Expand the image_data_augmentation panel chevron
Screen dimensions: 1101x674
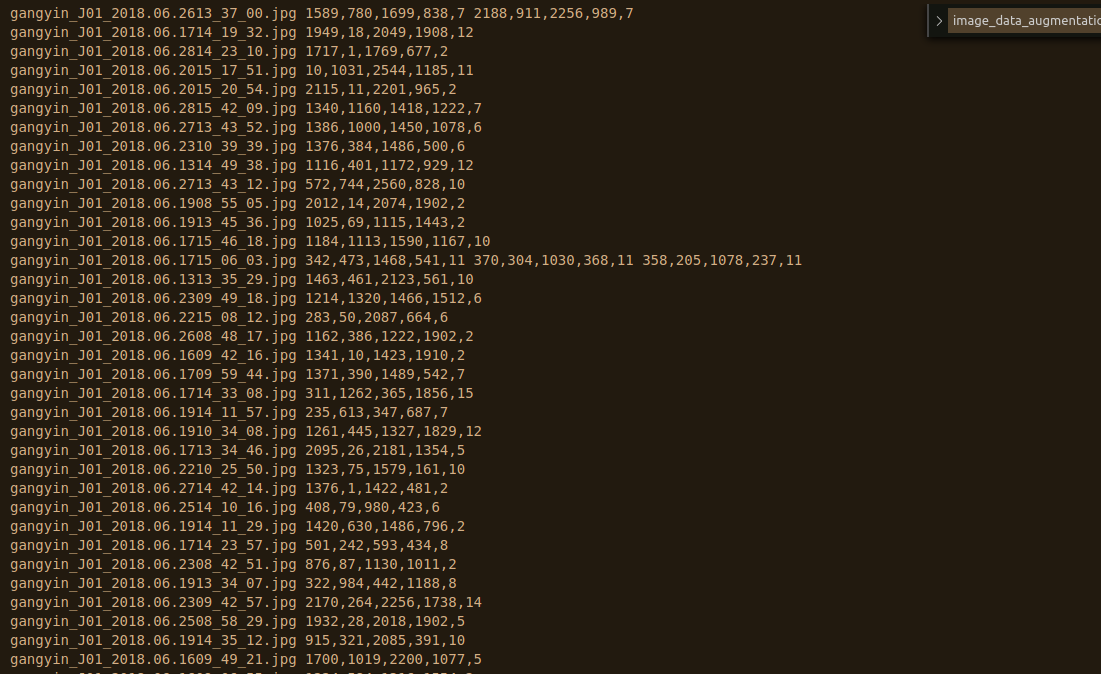pyautogui.click(x=939, y=19)
